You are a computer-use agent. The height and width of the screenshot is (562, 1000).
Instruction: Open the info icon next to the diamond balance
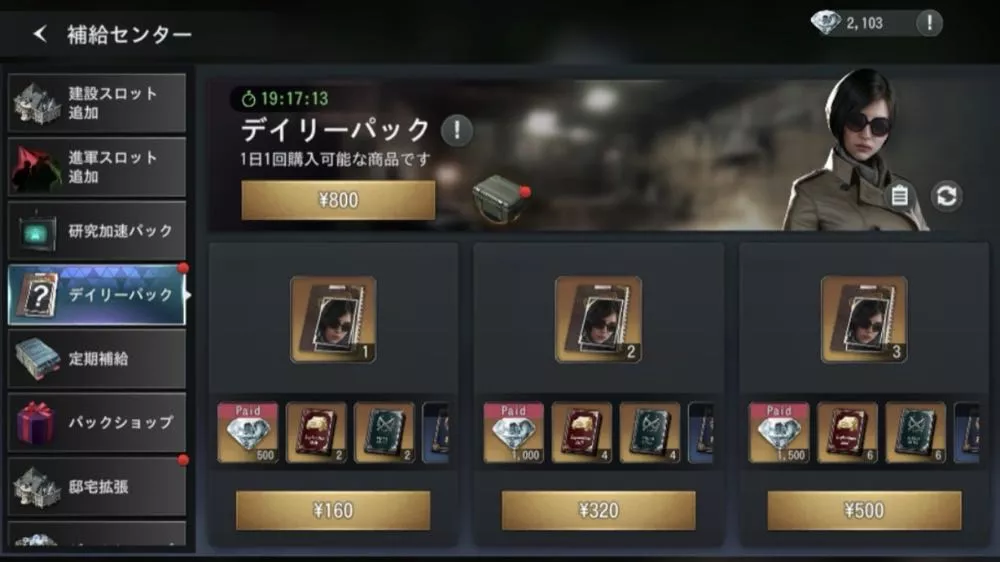point(929,23)
